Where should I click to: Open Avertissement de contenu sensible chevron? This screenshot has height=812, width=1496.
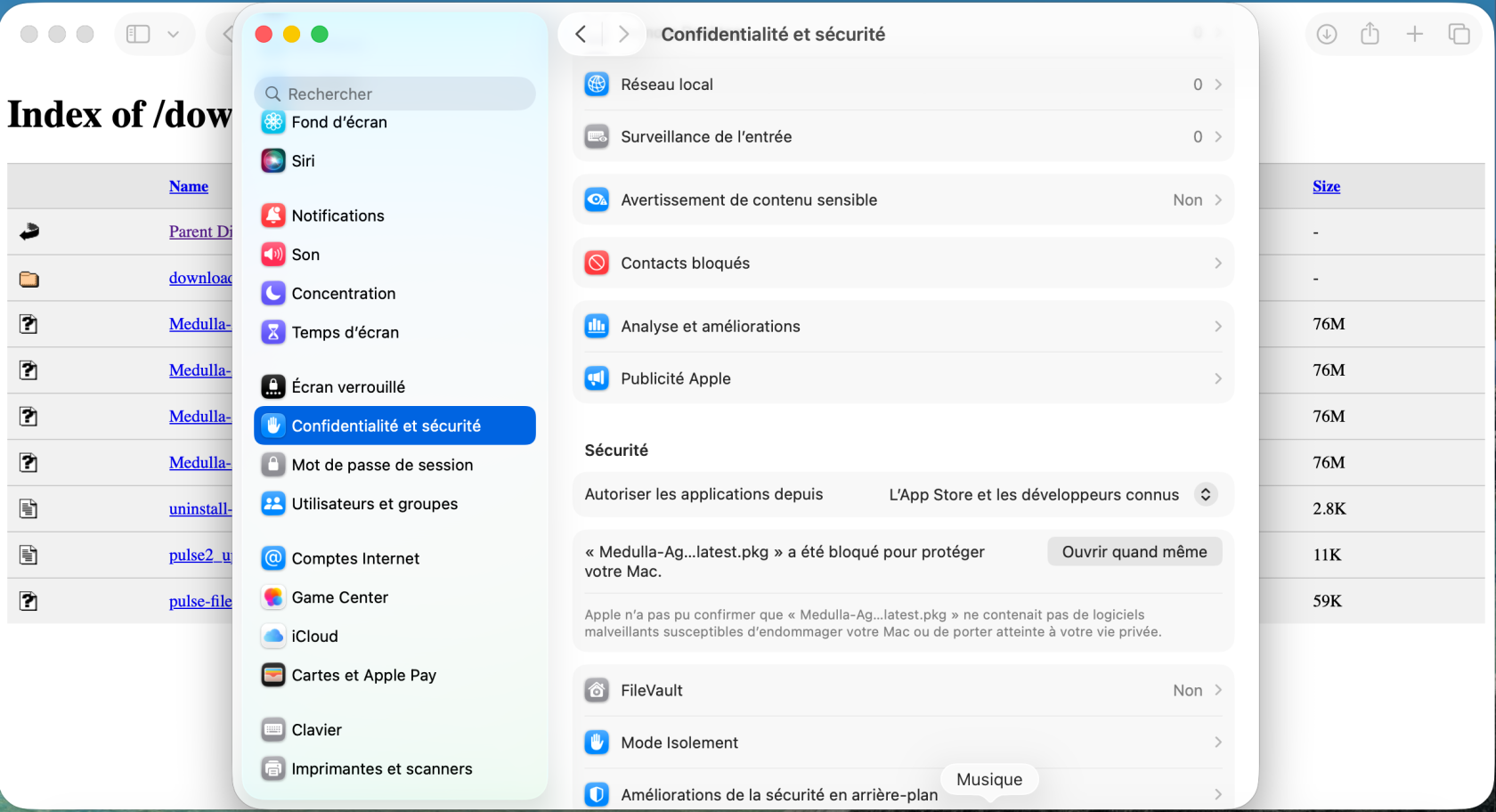[x=1218, y=200]
